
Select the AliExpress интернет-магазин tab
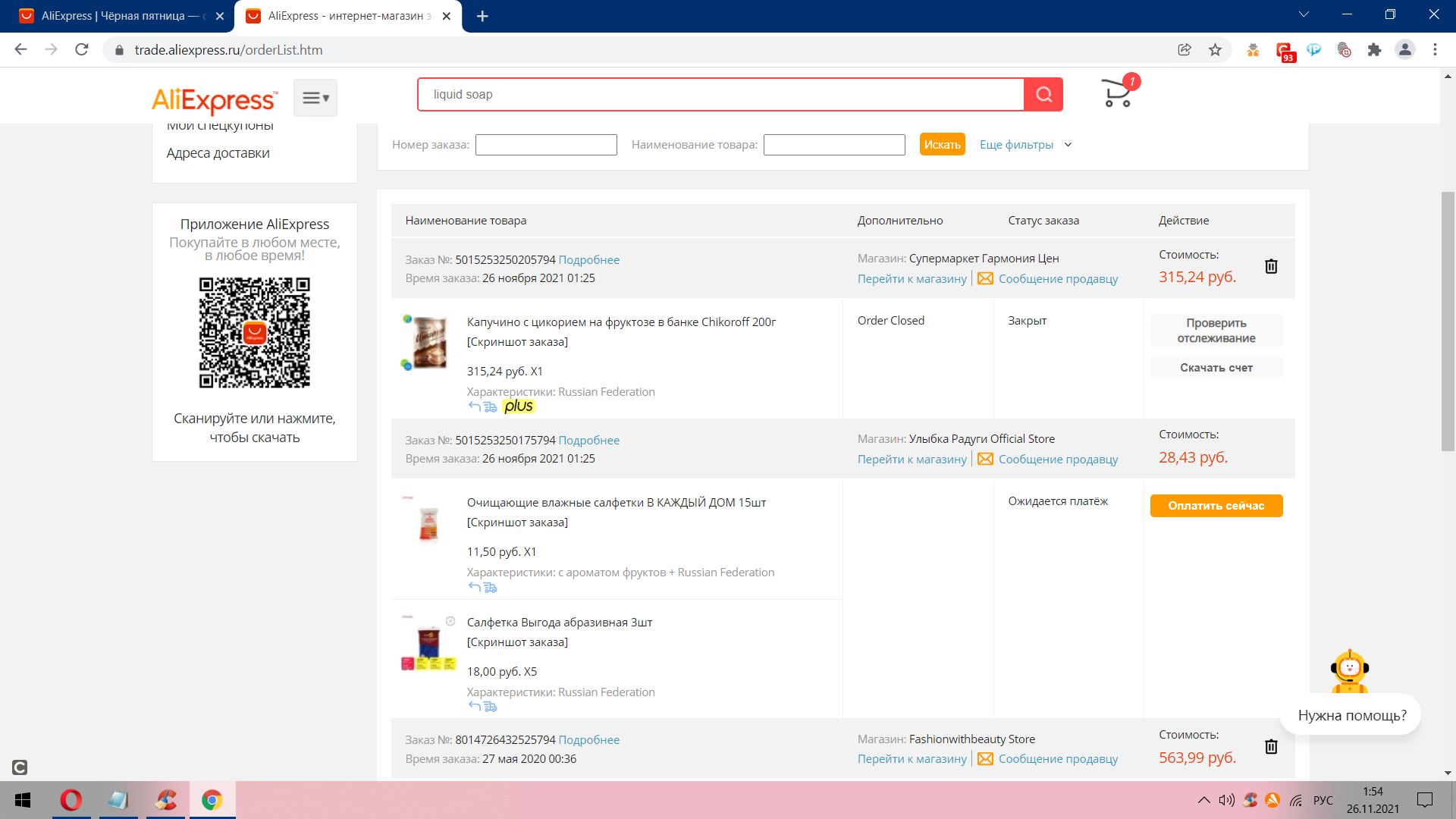point(349,16)
